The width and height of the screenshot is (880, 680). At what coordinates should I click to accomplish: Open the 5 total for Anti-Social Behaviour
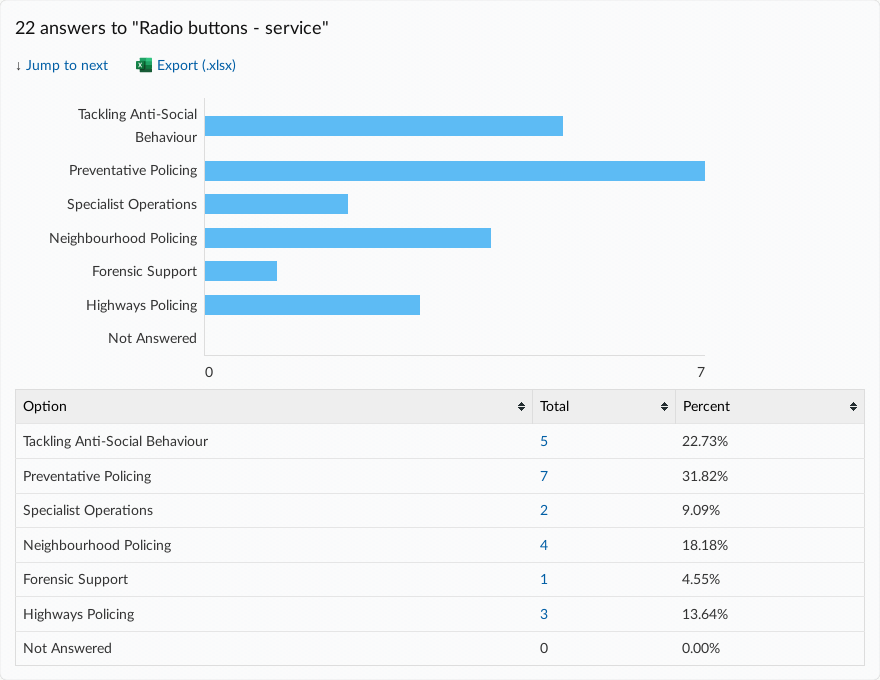544,441
